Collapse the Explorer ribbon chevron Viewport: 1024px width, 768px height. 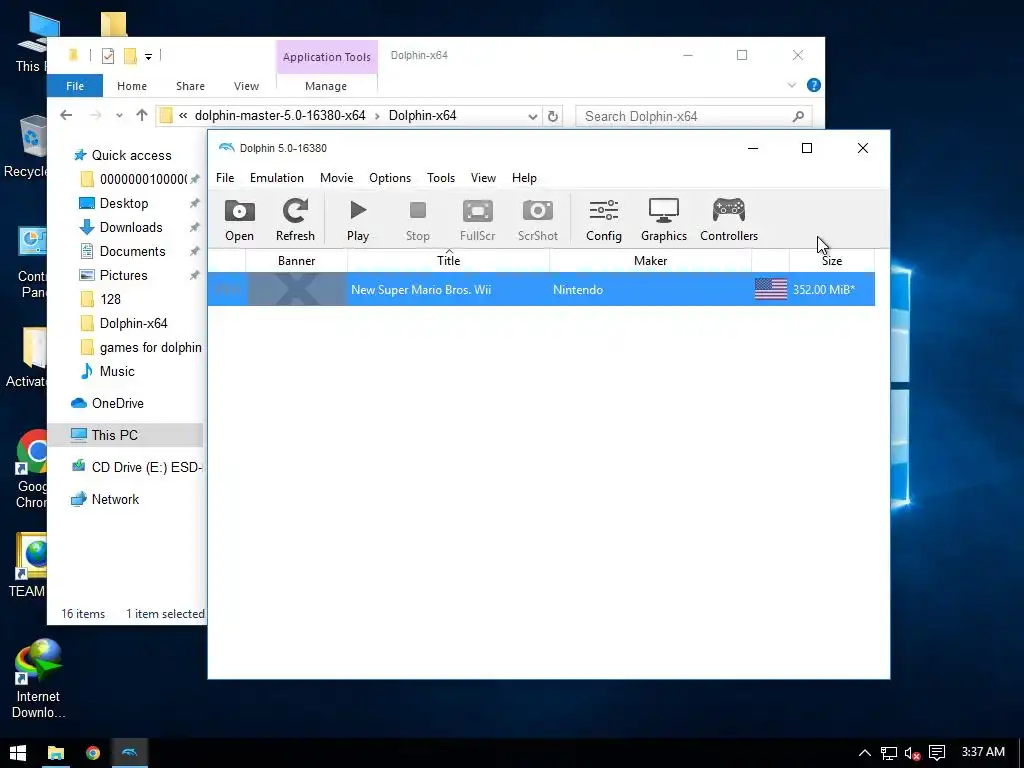point(792,85)
